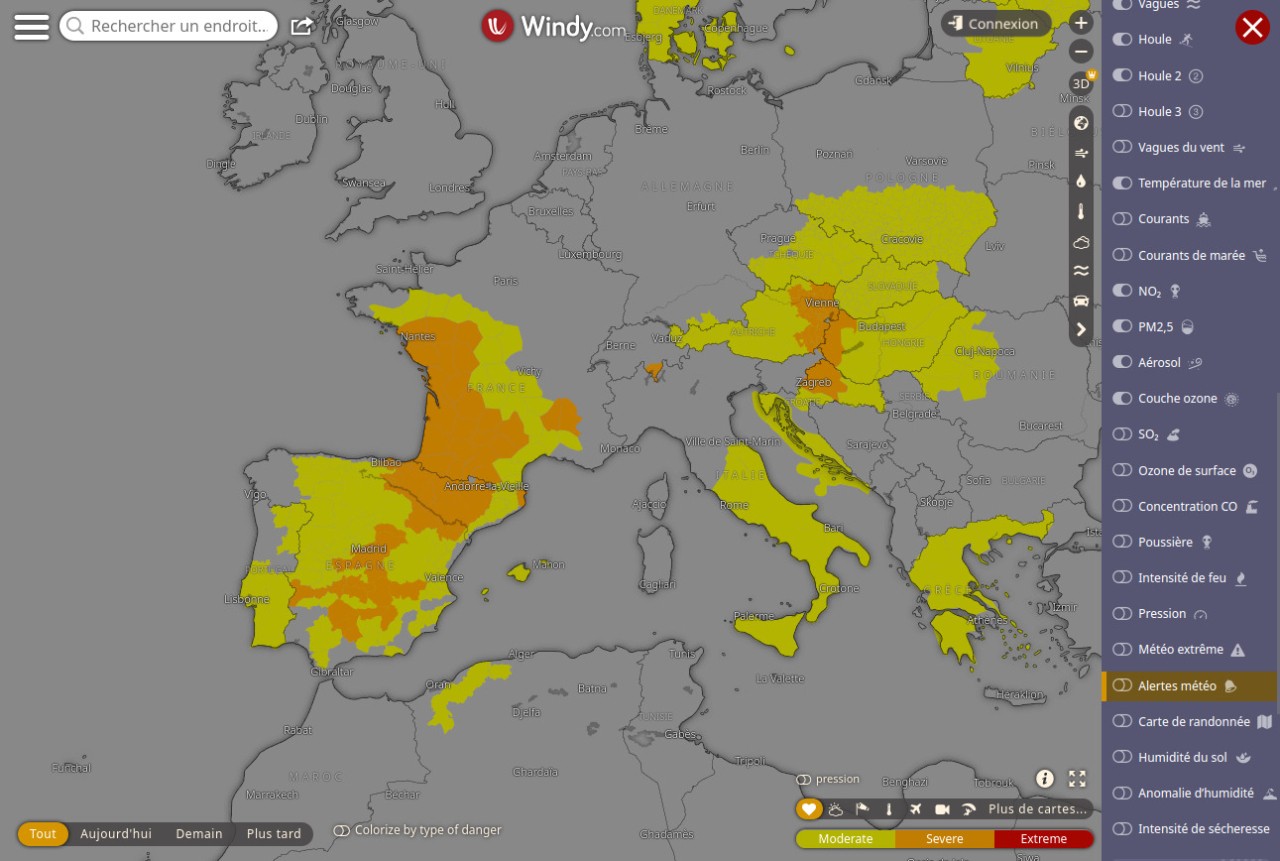The width and height of the screenshot is (1280, 861).
Task: Select the globe projection icon on right toolbar
Action: tap(1081, 123)
